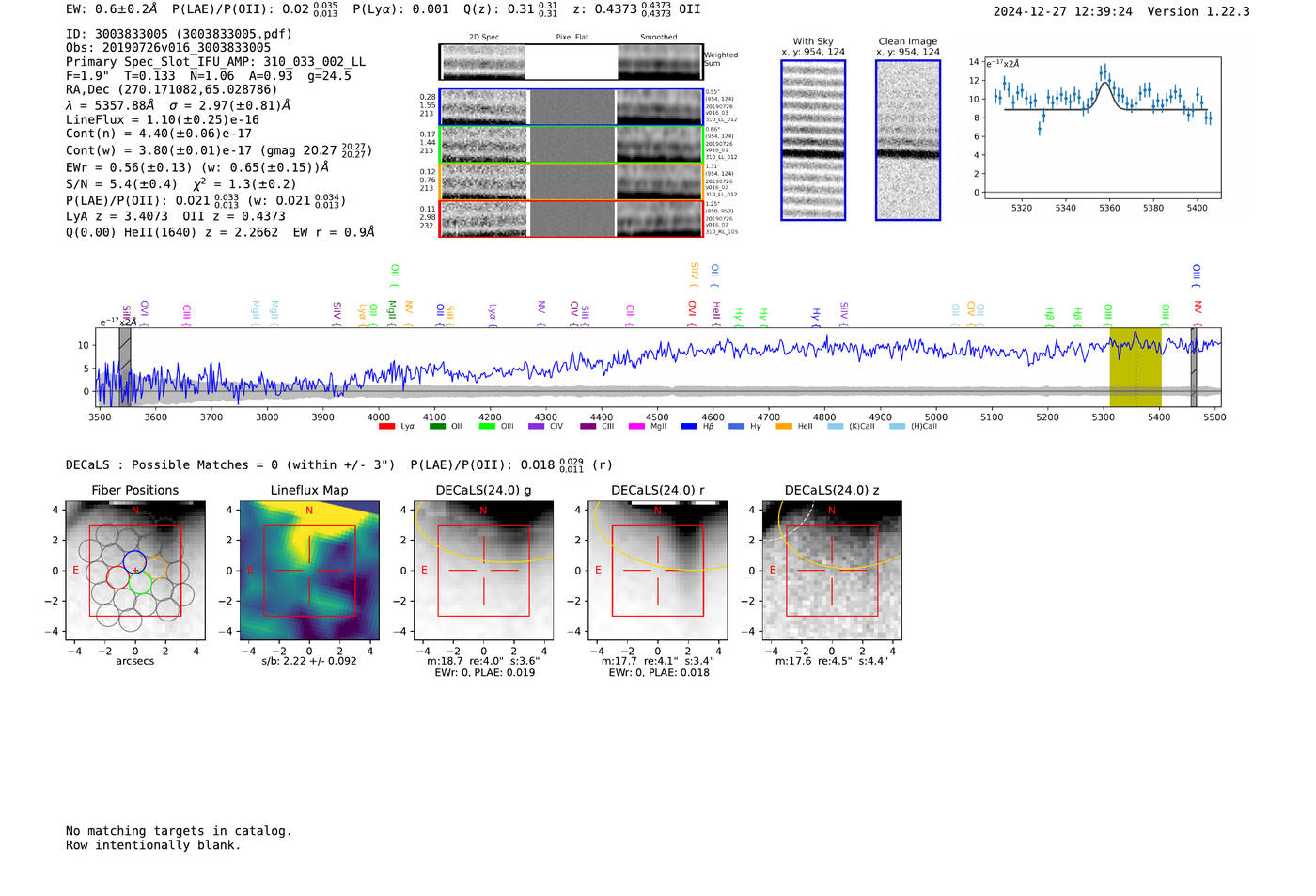Click the HeII orange legend swatch
1316x896 pixels.
click(x=784, y=427)
